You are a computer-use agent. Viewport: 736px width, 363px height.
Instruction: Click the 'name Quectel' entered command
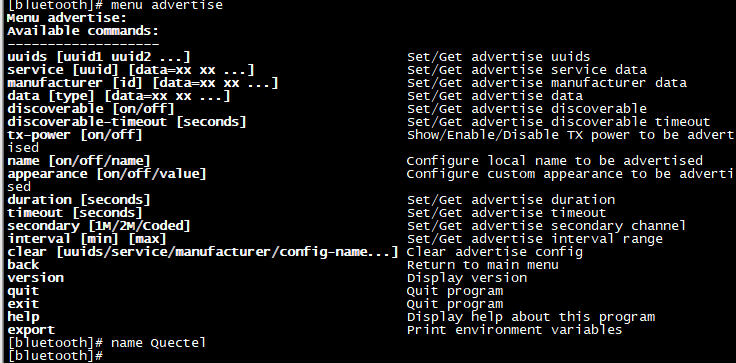(158, 343)
